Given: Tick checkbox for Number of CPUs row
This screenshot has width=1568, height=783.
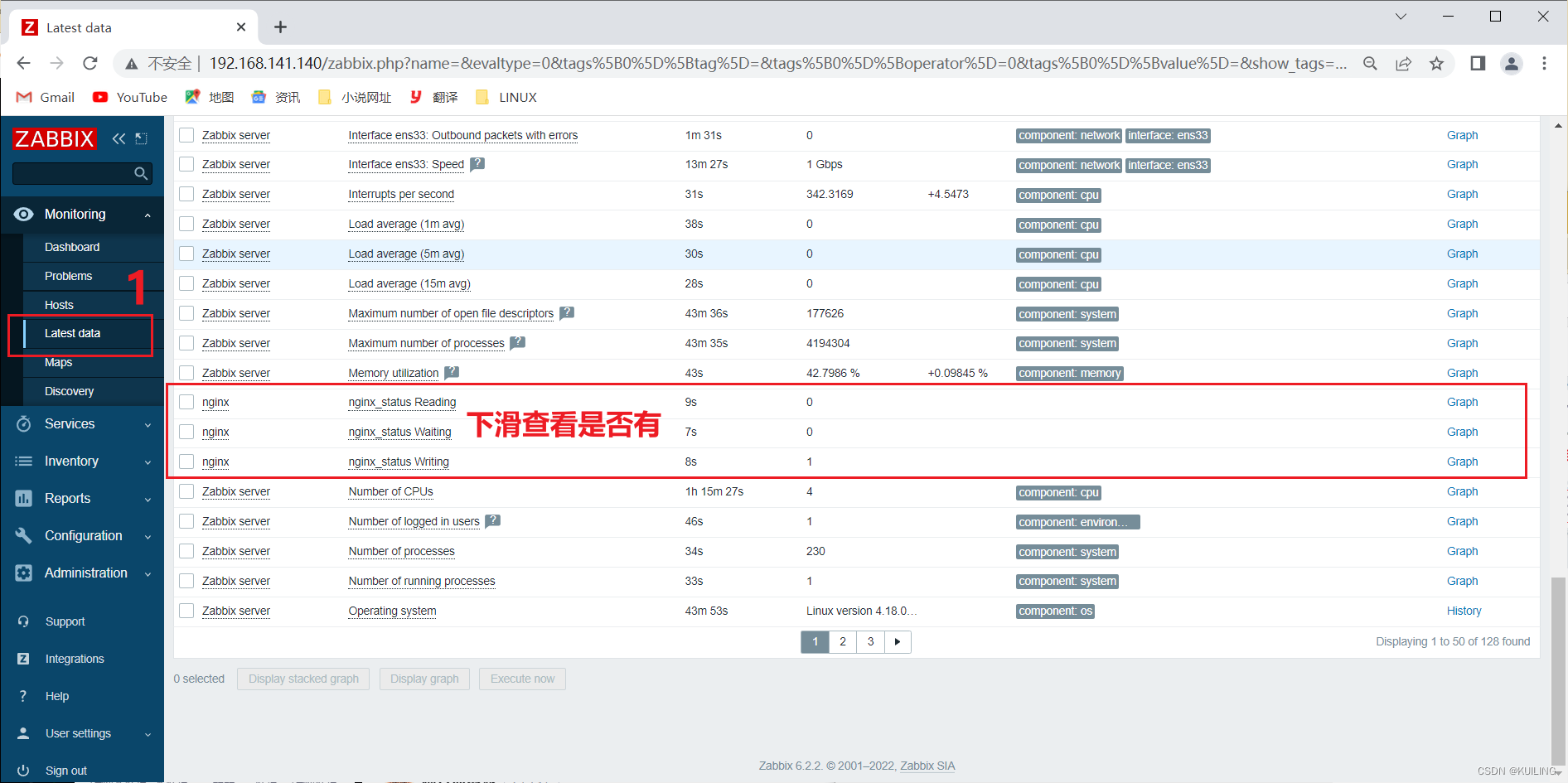Looking at the screenshot, I should [186, 491].
